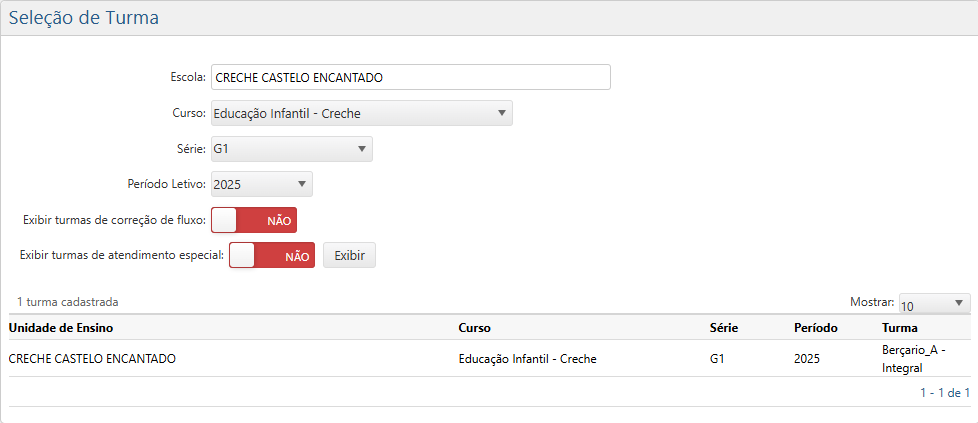Open the Período Letivo dropdown
The height and width of the screenshot is (423, 978).
261,185
